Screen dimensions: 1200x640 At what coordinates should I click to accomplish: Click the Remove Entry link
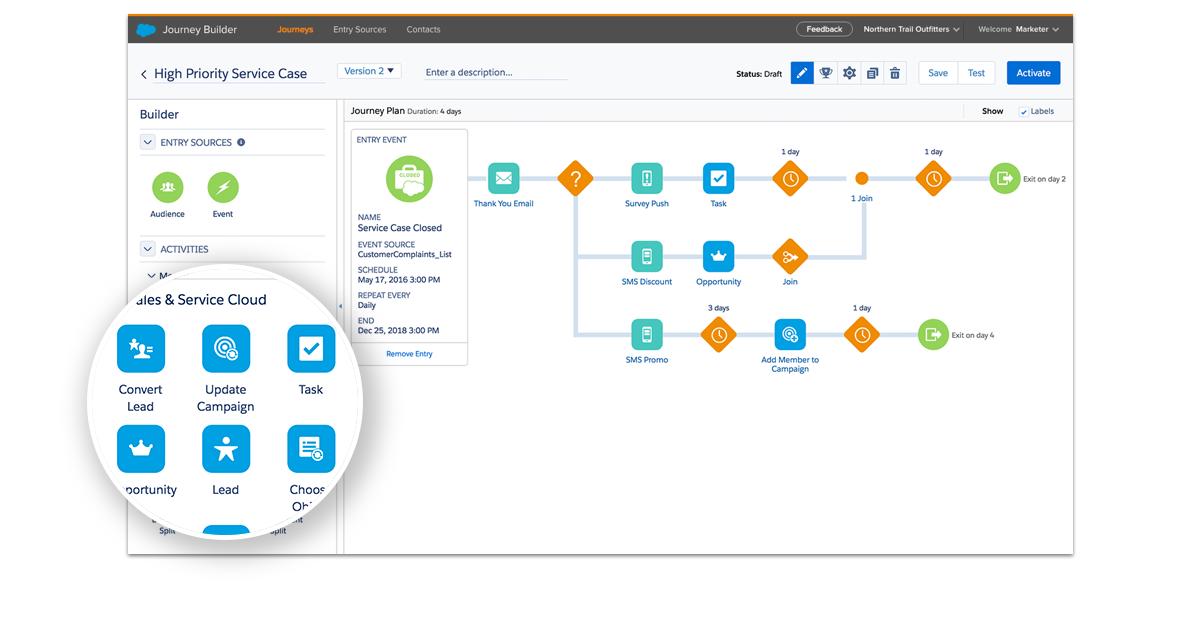409,354
